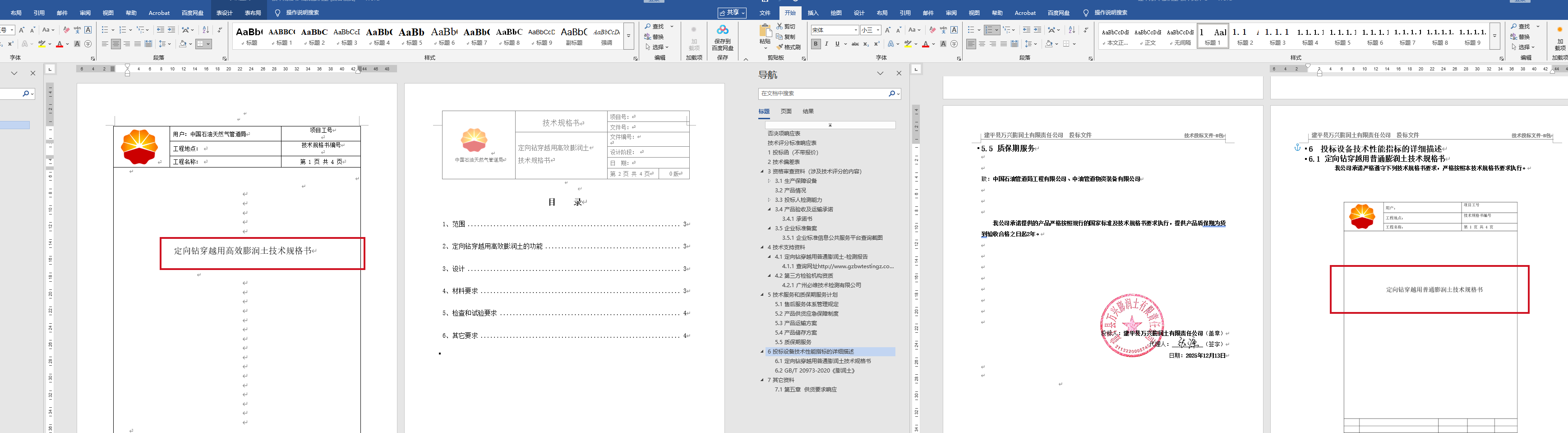Go to heading '6.2 GB/T 20973-2020《膨润土》'
The width and height of the screenshot is (1568, 433).
tap(815, 371)
